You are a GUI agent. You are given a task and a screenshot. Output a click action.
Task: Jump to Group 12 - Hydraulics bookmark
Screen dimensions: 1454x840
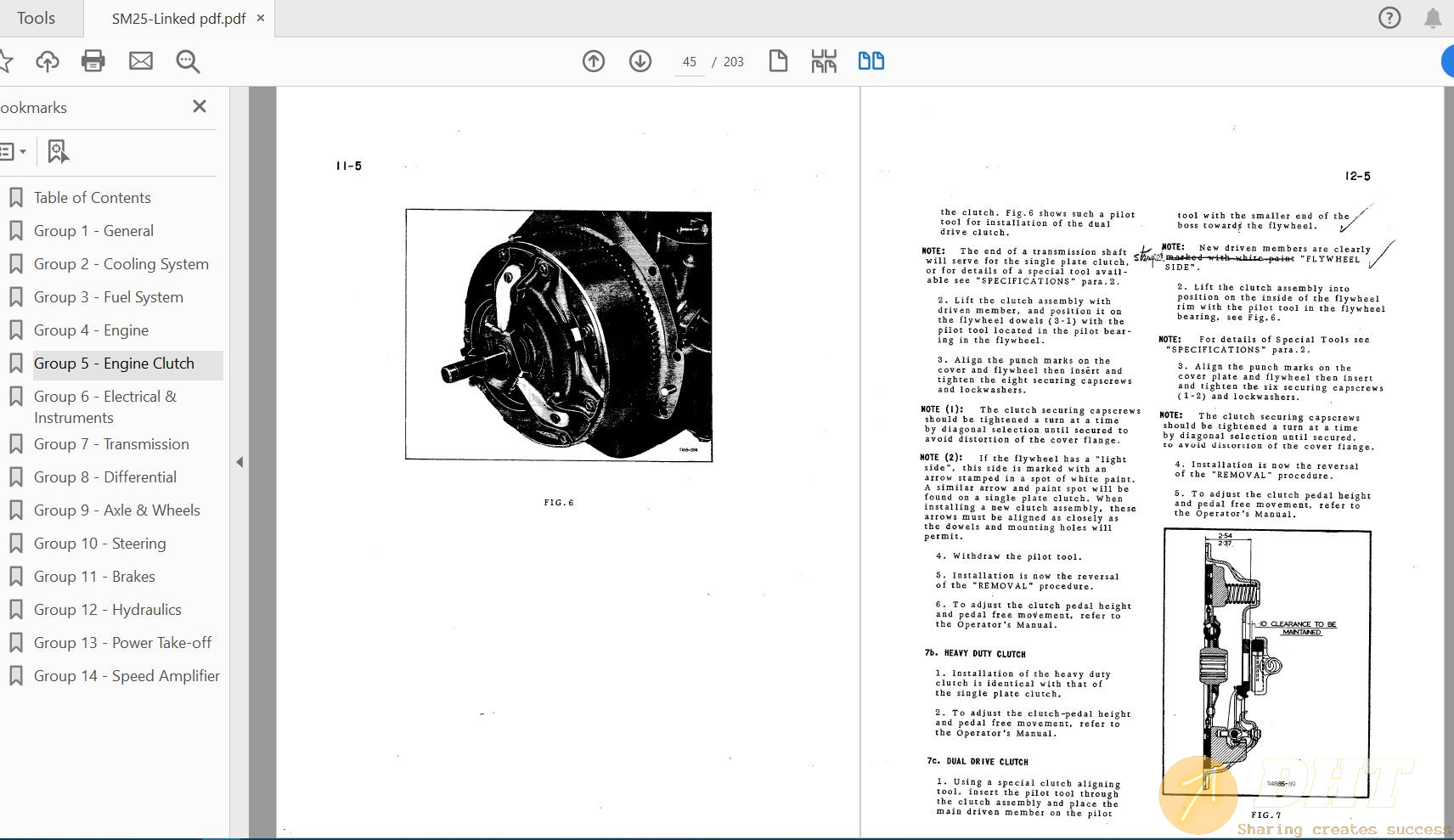tap(107, 610)
